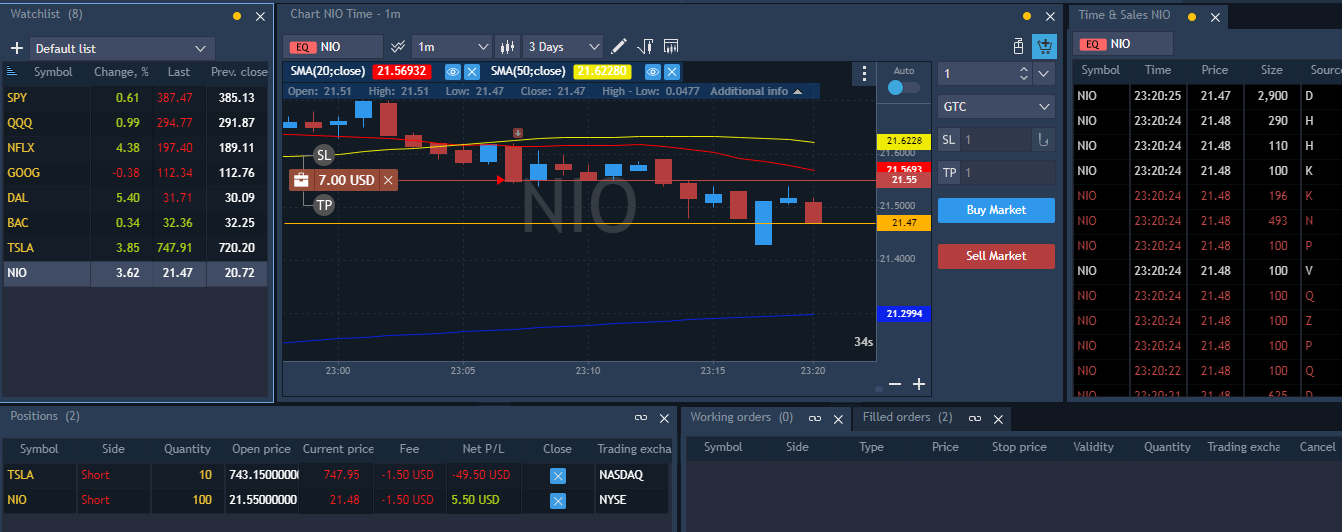Open the indicators icon beside the NIO symbol field

[398, 46]
